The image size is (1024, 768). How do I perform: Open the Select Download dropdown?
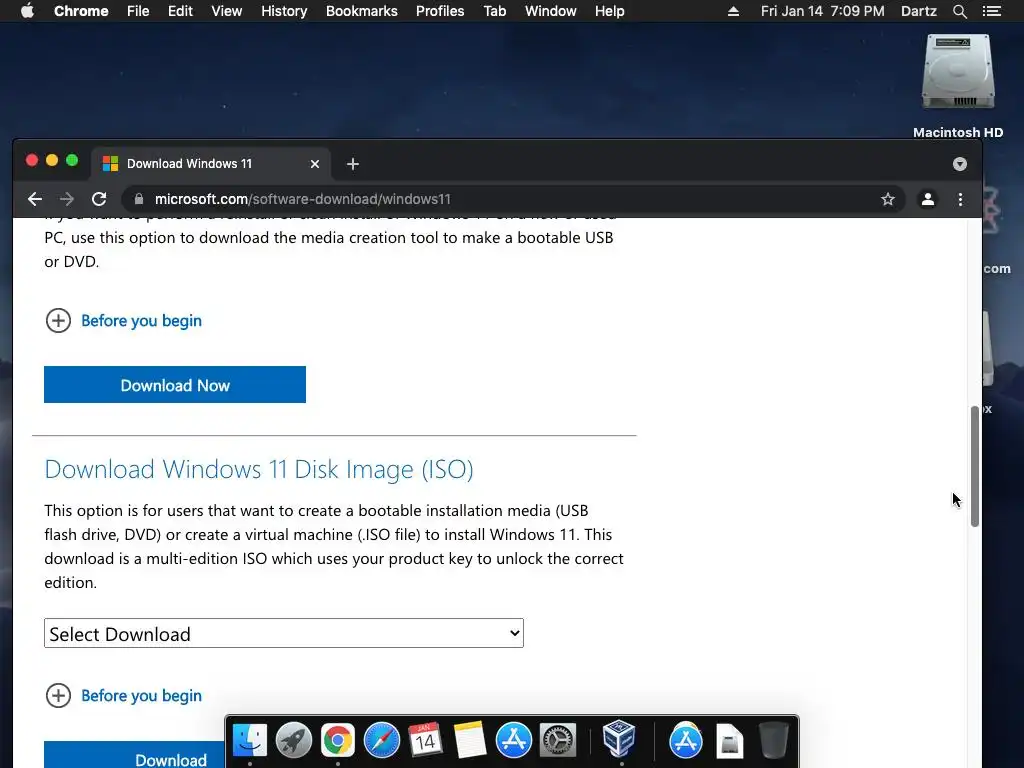(x=284, y=633)
